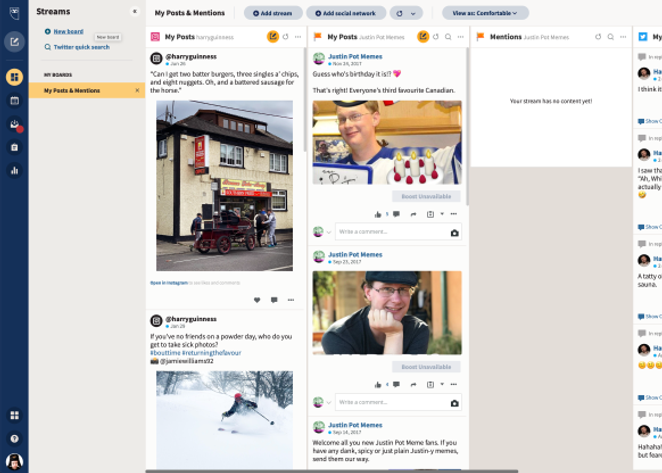Collapse the Streams panel
Image resolution: width=662 pixels, height=473 pixels.
click(x=135, y=11)
